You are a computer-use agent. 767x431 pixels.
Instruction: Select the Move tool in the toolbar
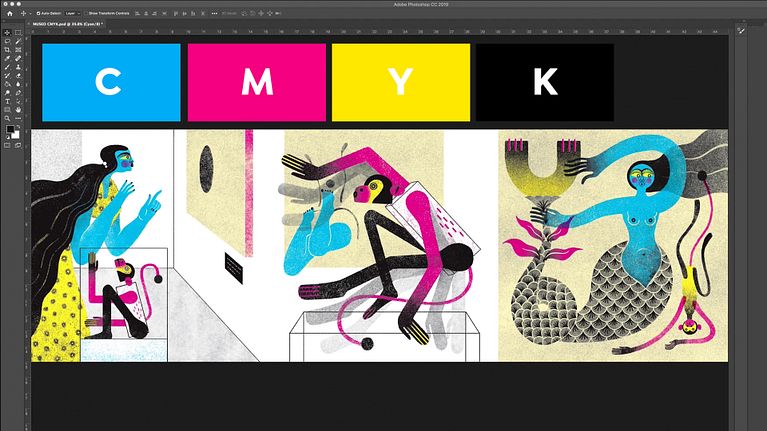coord(7,33)
